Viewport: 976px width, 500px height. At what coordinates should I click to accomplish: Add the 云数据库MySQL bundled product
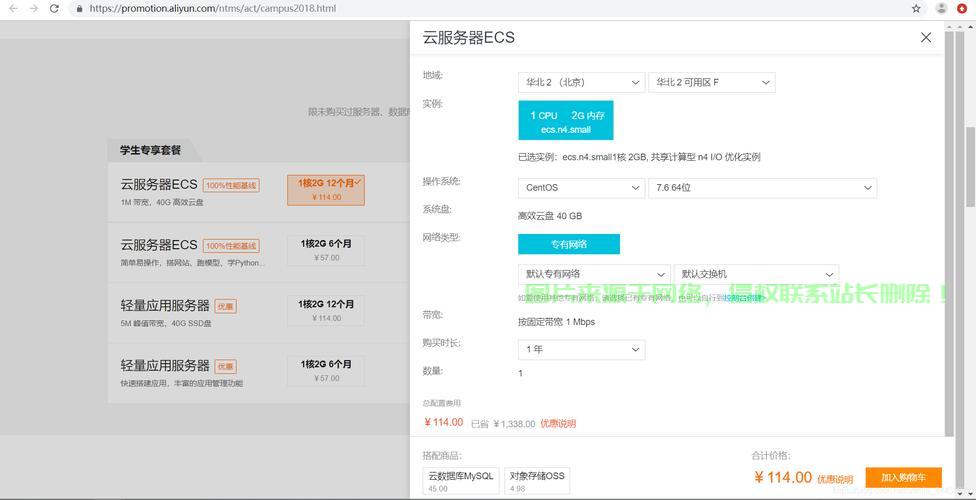461,481
